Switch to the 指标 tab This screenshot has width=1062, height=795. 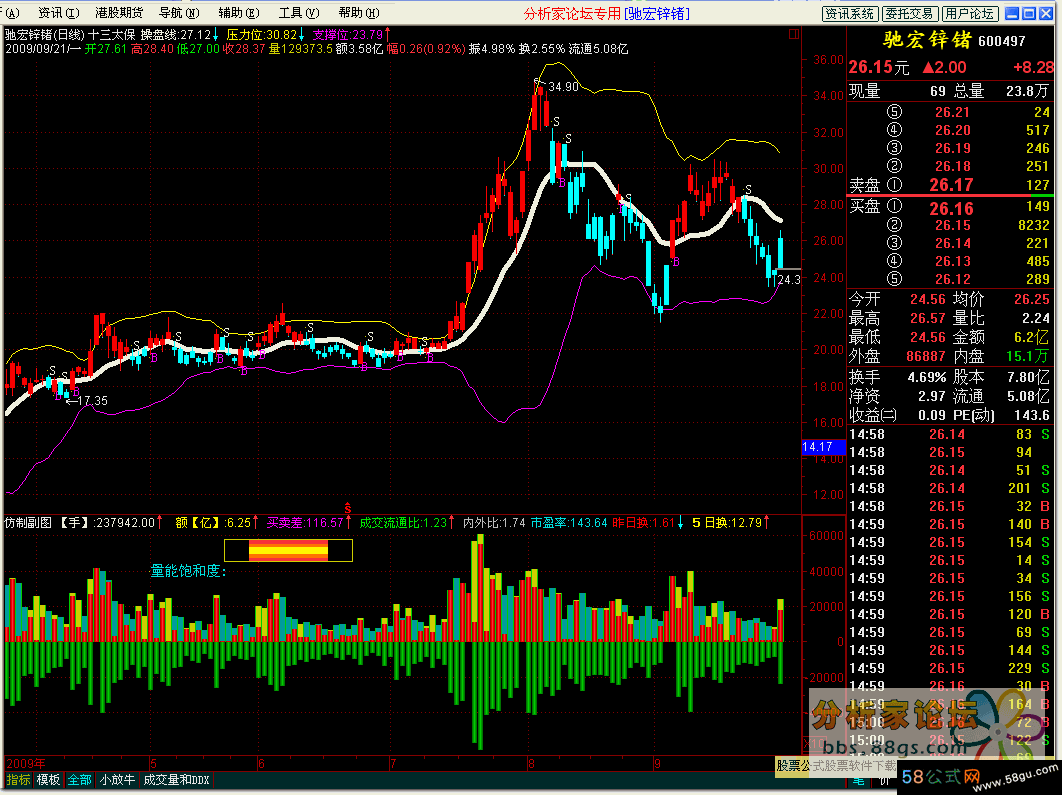pos(18,780)
